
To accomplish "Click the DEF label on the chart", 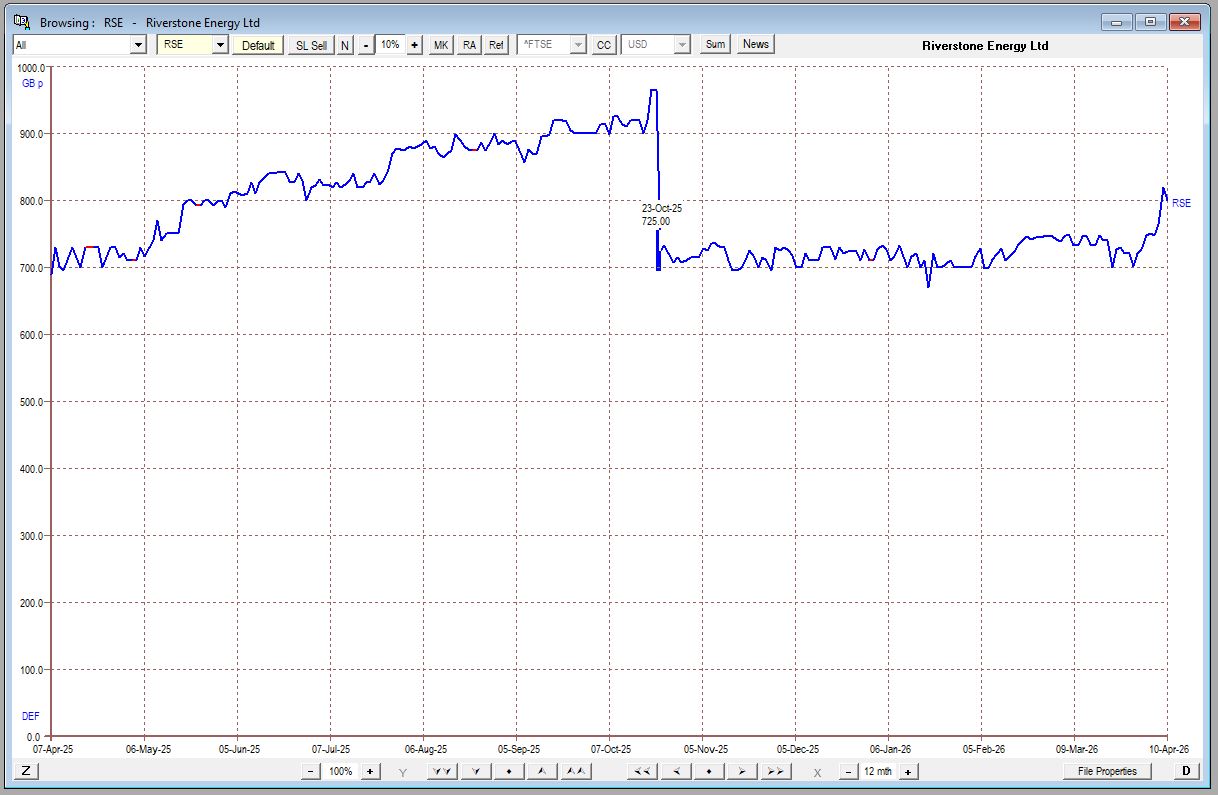I will (x=31, y=716).
